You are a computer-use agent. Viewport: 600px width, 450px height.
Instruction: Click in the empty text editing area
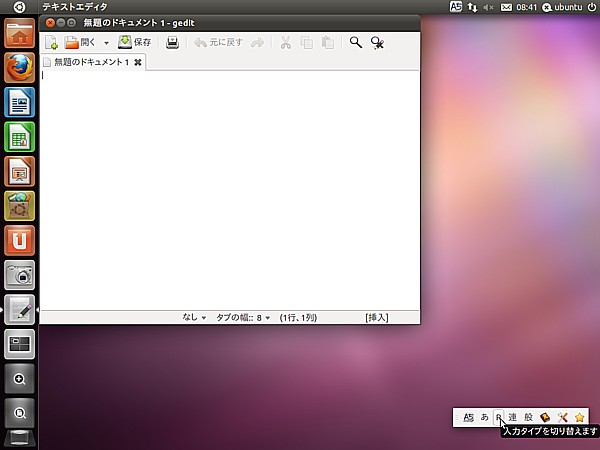[x=230, y=190]
